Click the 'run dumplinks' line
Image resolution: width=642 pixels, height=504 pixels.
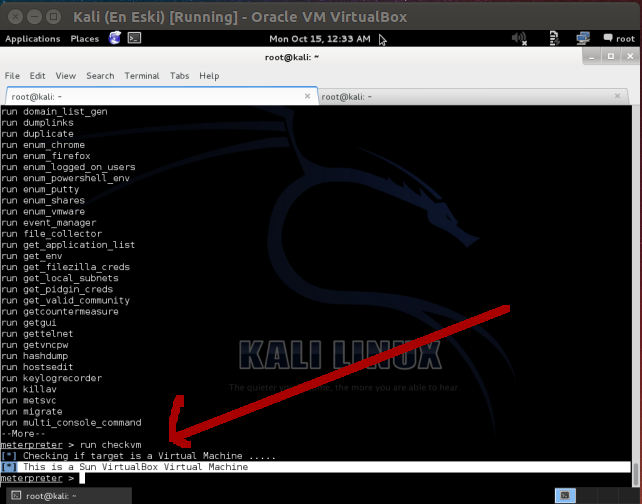(37, 122)
